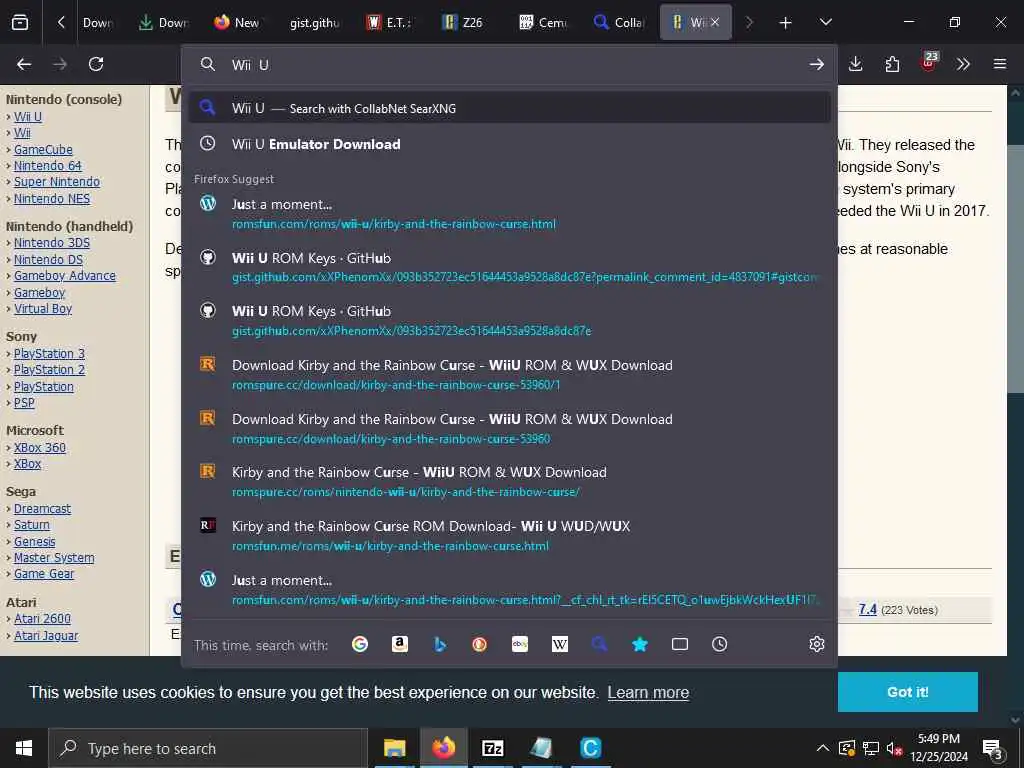Choose Wii U Emulator Download suggestion
The width and height of the screenshot is (1024, 768).
click(509, 144)
